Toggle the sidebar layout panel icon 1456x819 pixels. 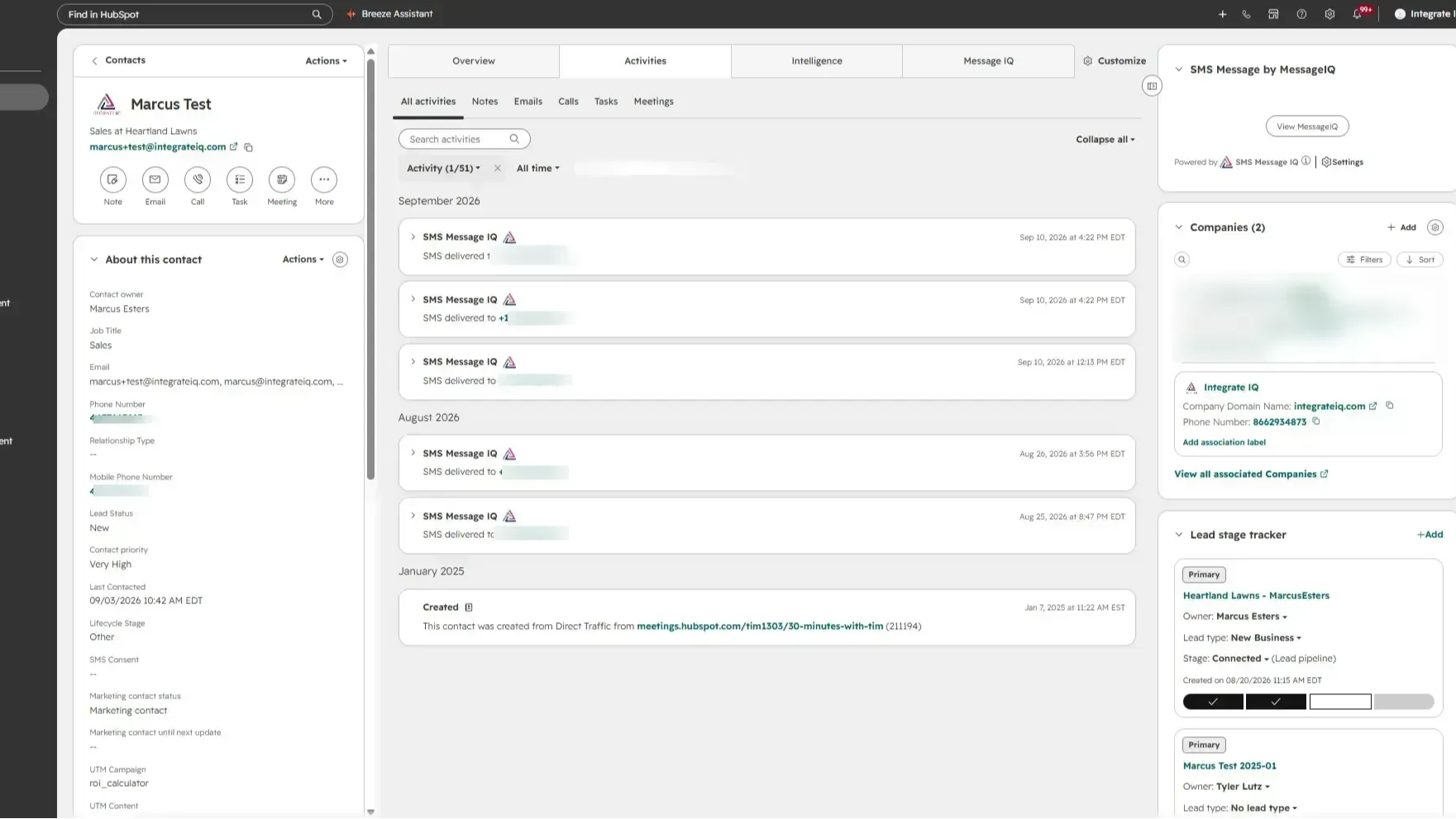point(1152,86)
